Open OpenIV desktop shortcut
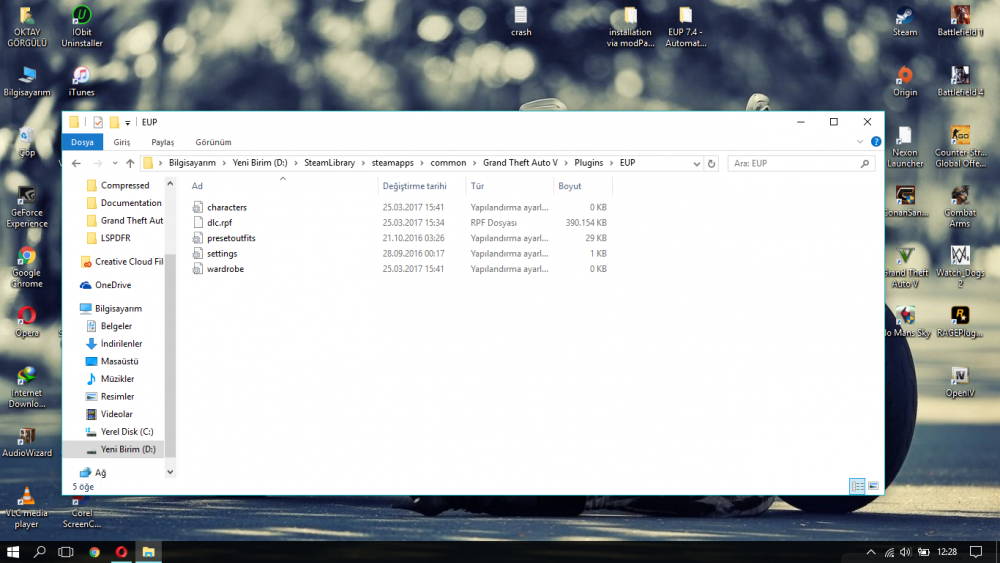 pyautogui.click(x=960, y=381)
